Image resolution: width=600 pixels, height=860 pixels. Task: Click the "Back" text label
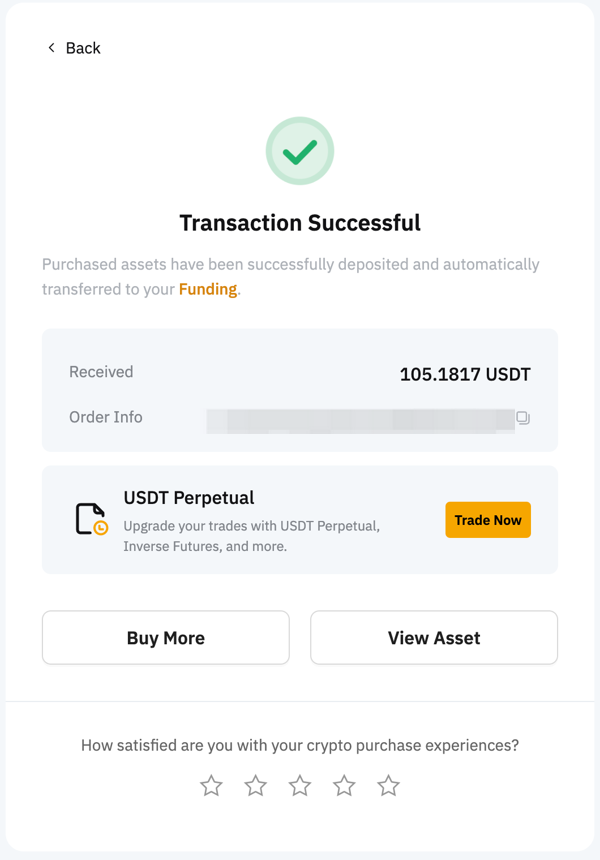pyautogui.click(x=83, y=48)
